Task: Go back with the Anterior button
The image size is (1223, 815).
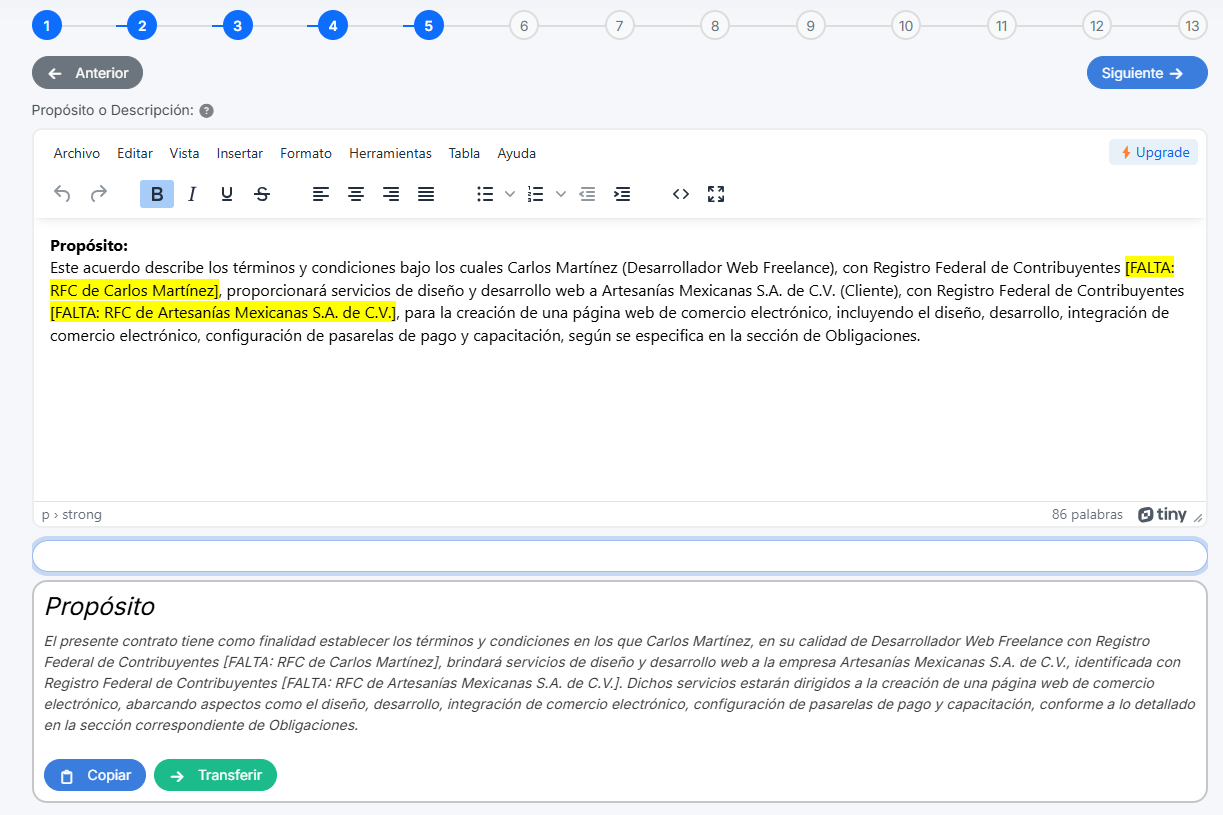Action: pos(87,73)
